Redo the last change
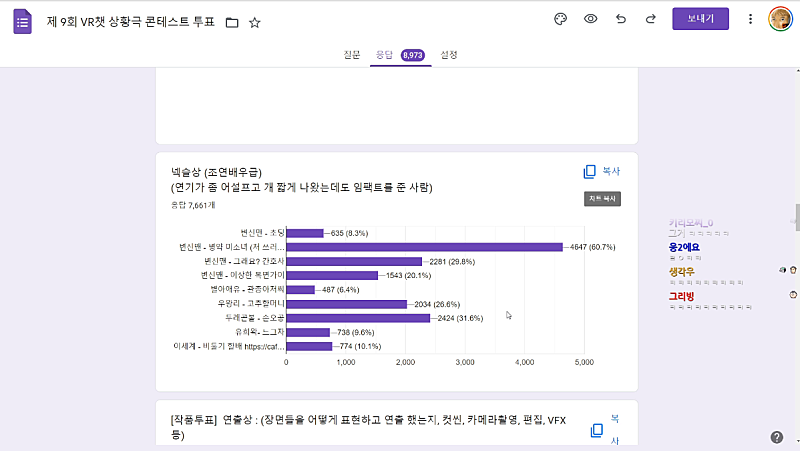This screenshot has width=800, height=451. click(651, 19)
